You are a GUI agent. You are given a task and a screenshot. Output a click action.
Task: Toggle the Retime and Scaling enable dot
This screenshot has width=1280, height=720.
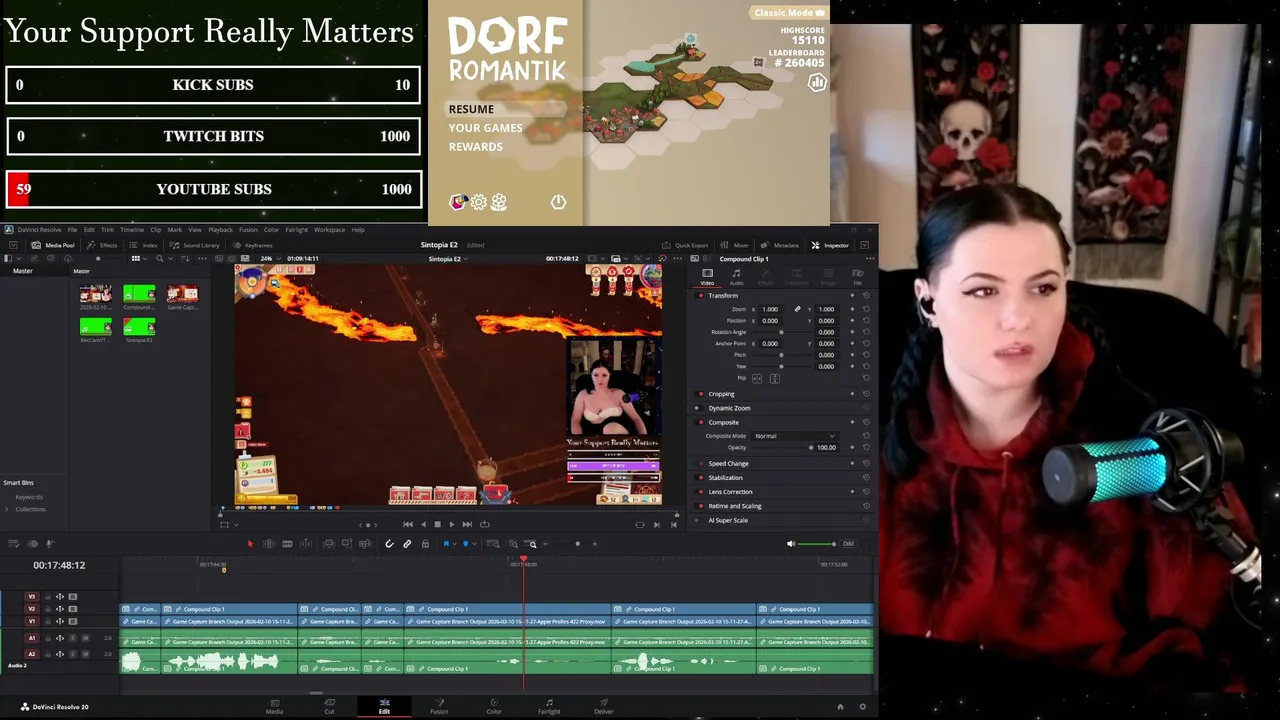(x=701, y=506)
